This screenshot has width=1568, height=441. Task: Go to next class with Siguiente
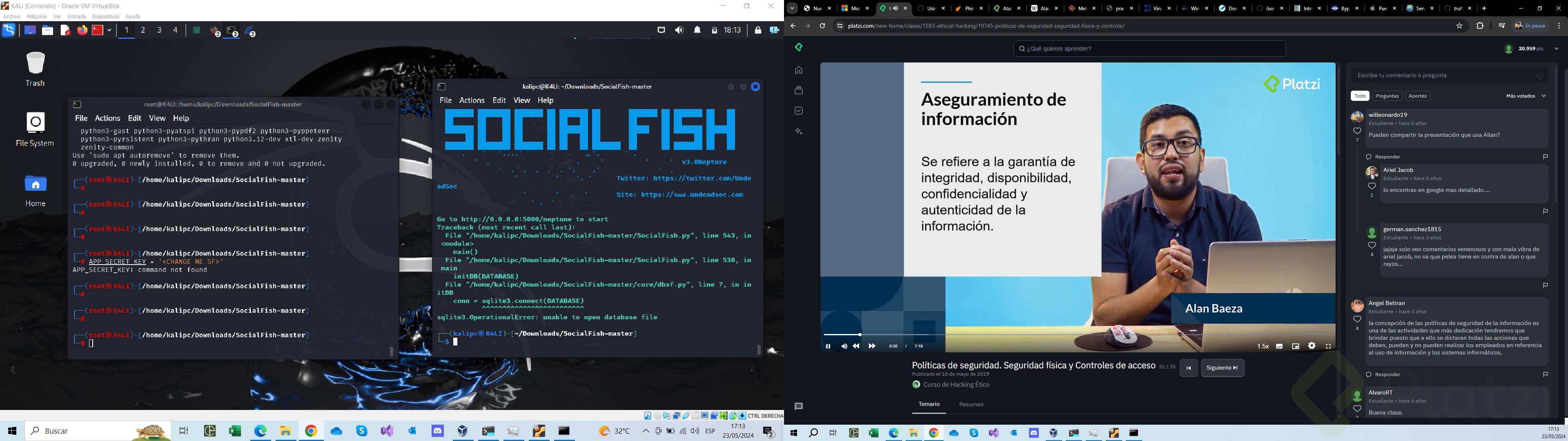point(1222,368)
